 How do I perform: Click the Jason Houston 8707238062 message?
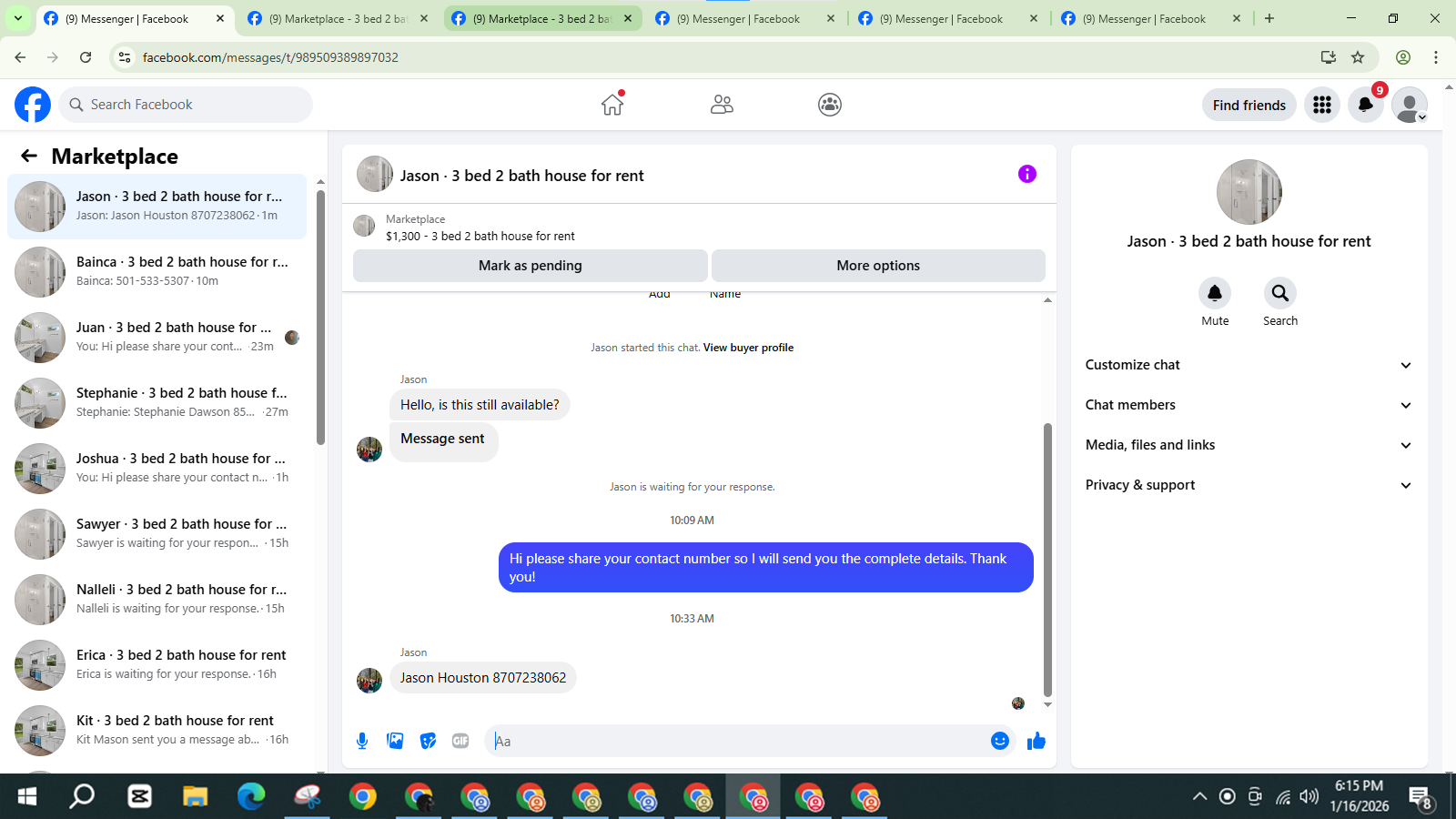point(483,678)
